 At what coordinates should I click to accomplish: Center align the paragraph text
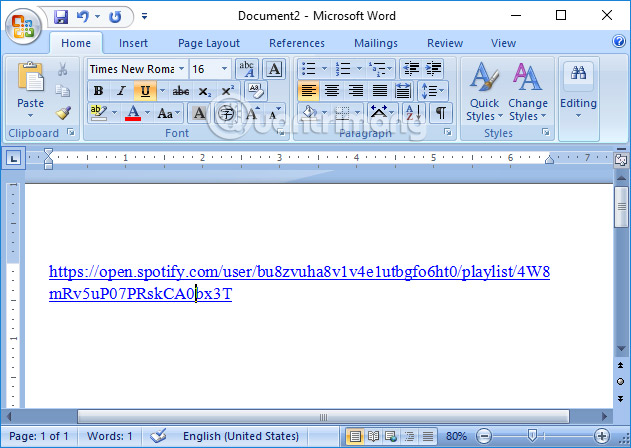point(331,90)
